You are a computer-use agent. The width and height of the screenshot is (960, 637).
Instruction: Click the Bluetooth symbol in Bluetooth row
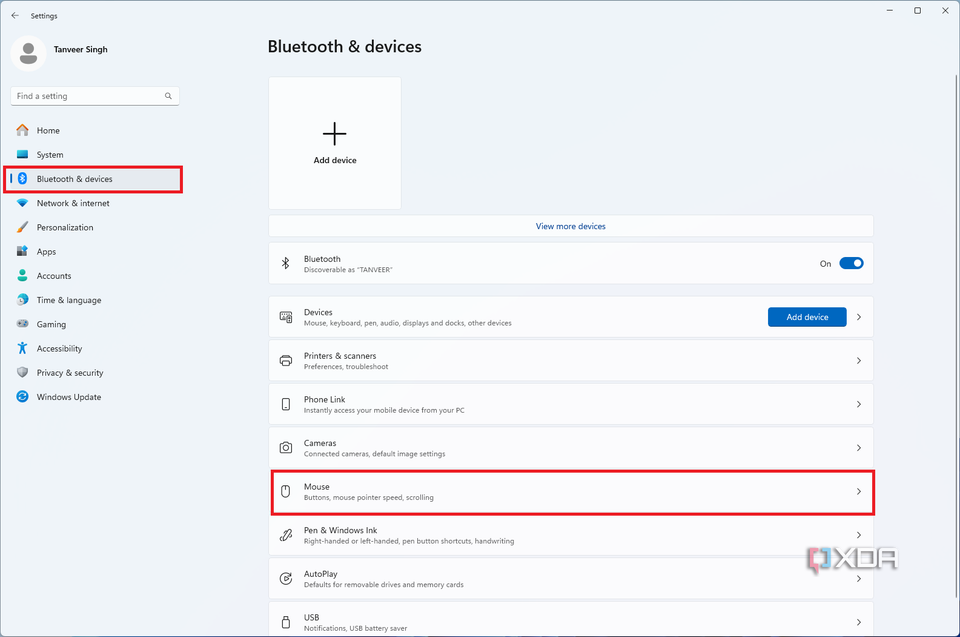(285, 263)
